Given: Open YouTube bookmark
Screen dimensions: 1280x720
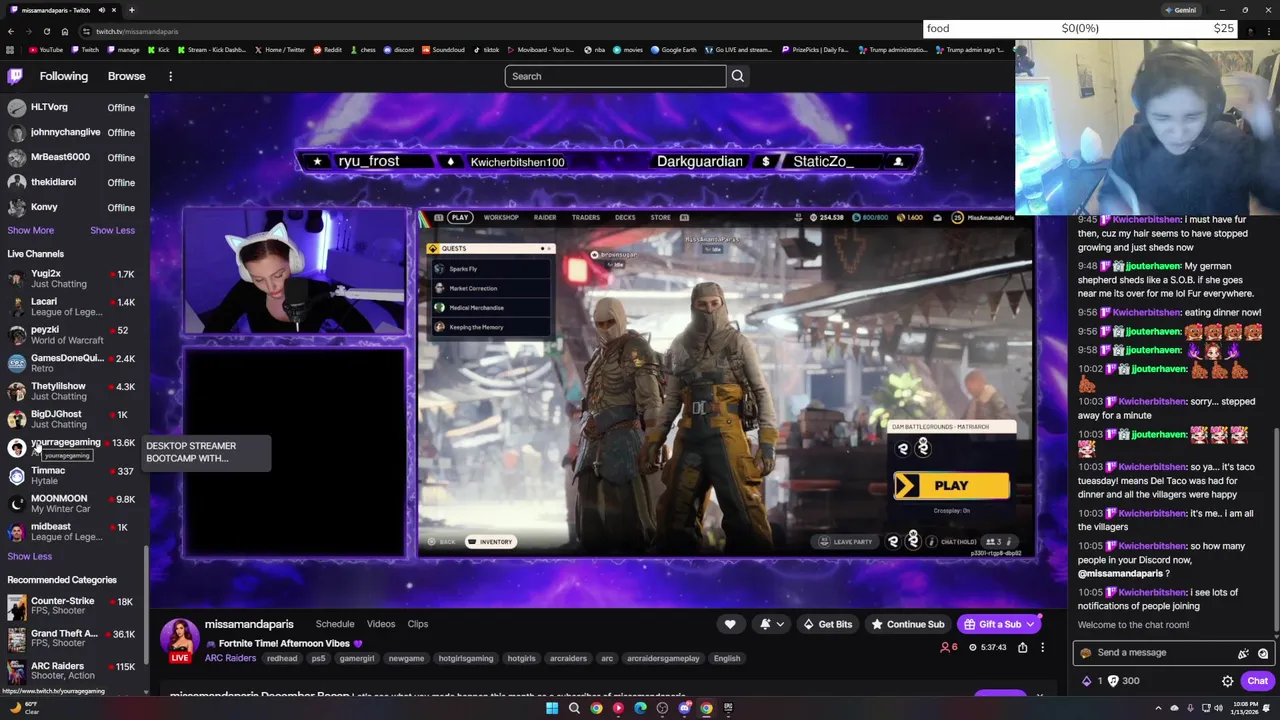Looking at the screenshot, I should click(x=45, y=49).
